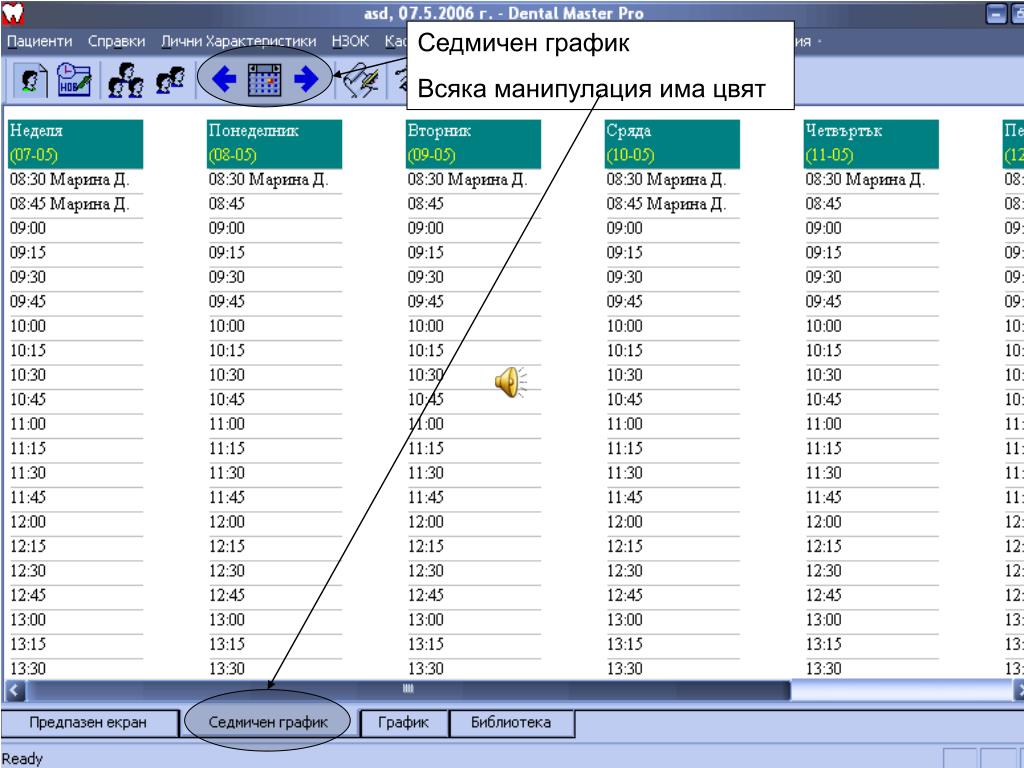Go to previous week with left arrow
The width and height of the screenshot is (1024, 768).
click(x=224, y=80)
